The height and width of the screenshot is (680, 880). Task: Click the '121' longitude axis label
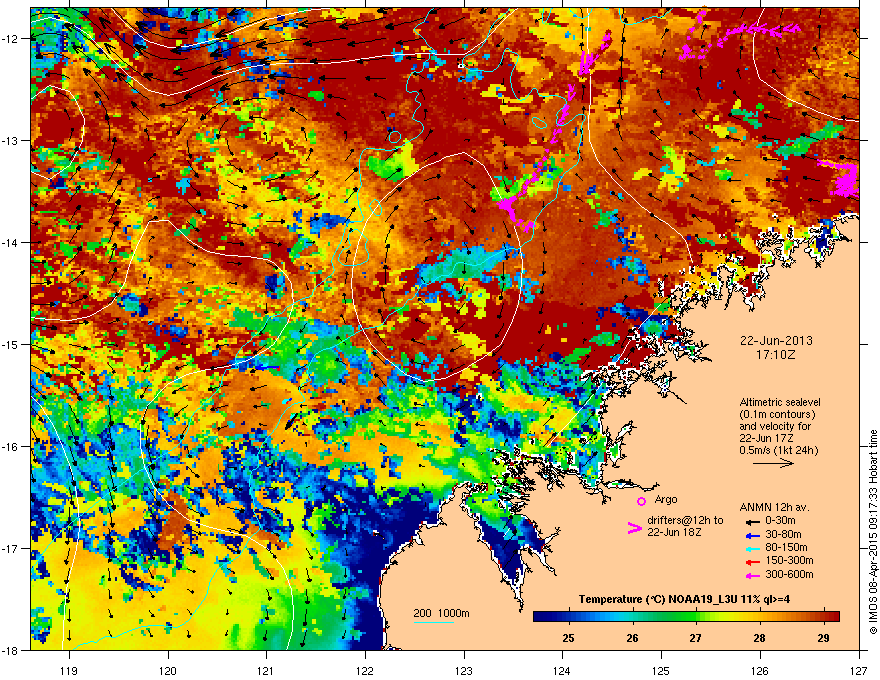(266, 670)
